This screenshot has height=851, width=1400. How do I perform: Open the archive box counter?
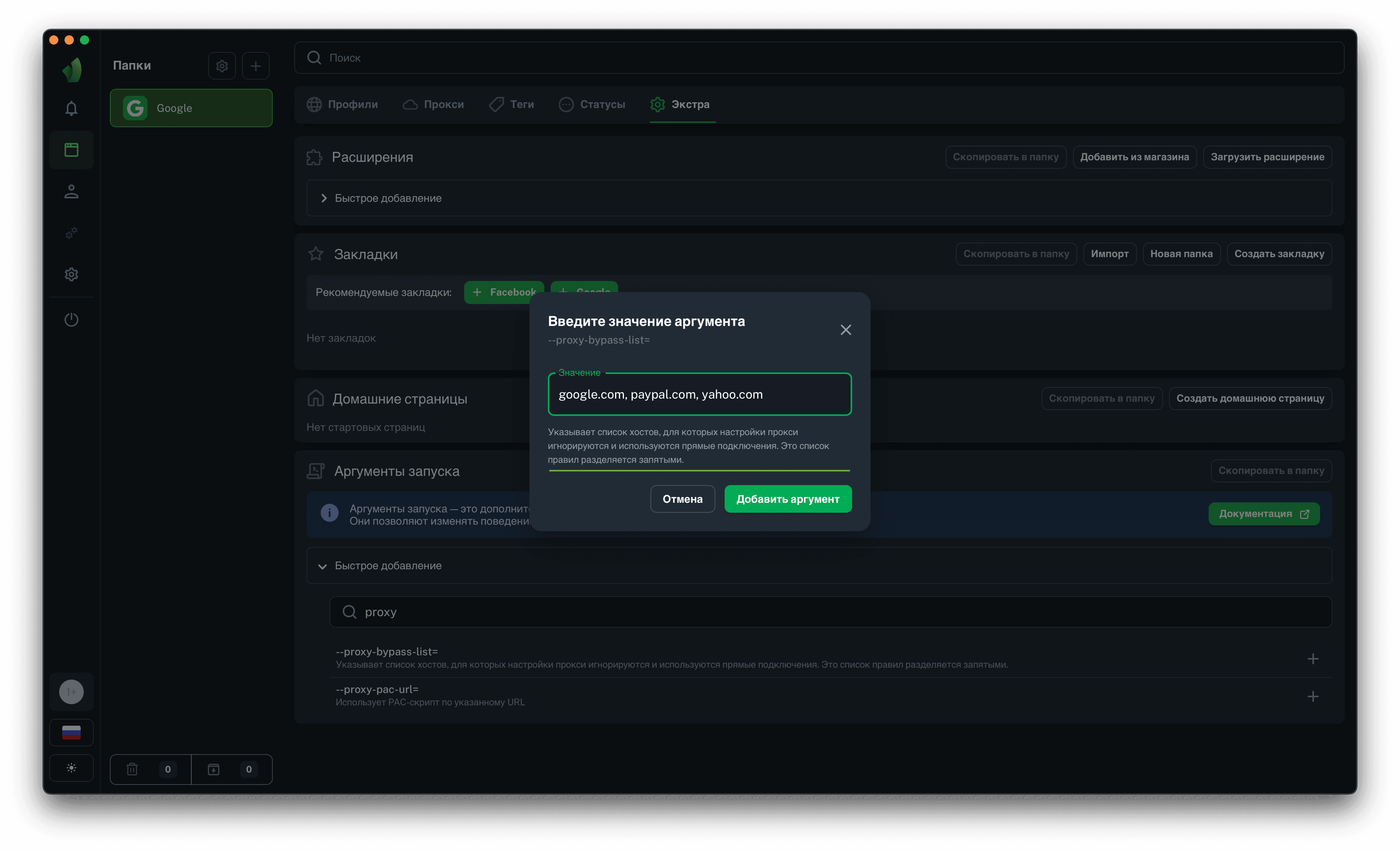tap(232, 769)
